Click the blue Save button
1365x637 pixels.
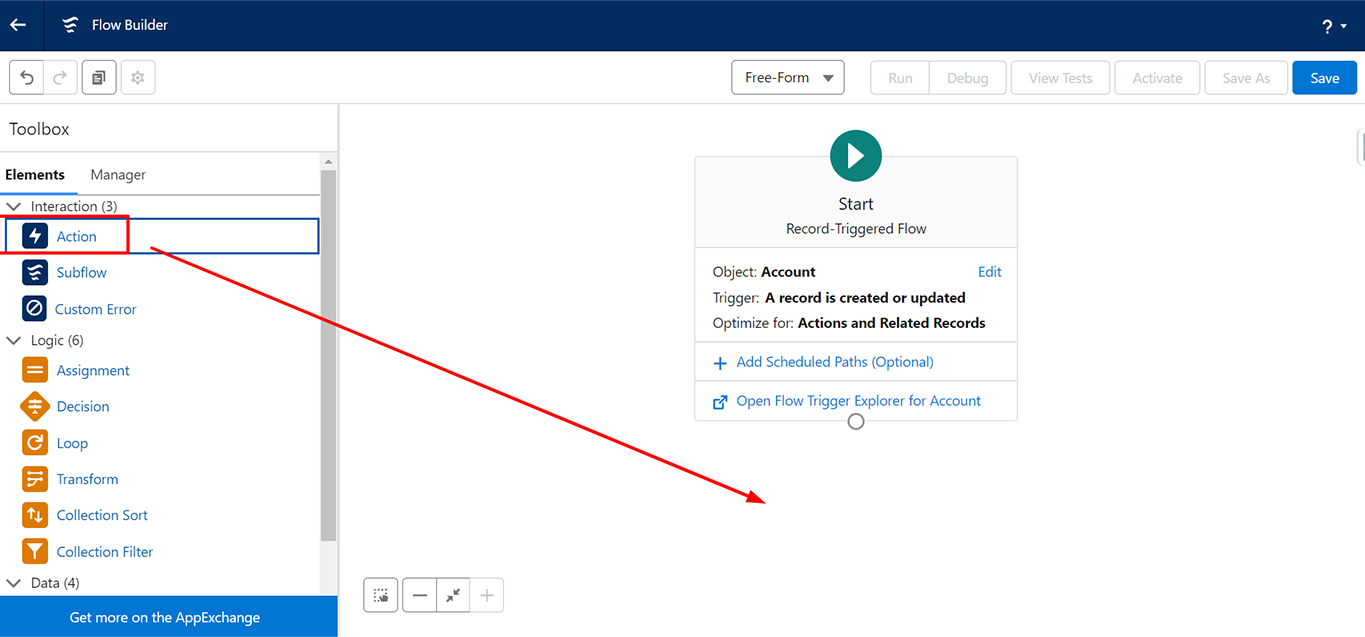pos(1324,78)
